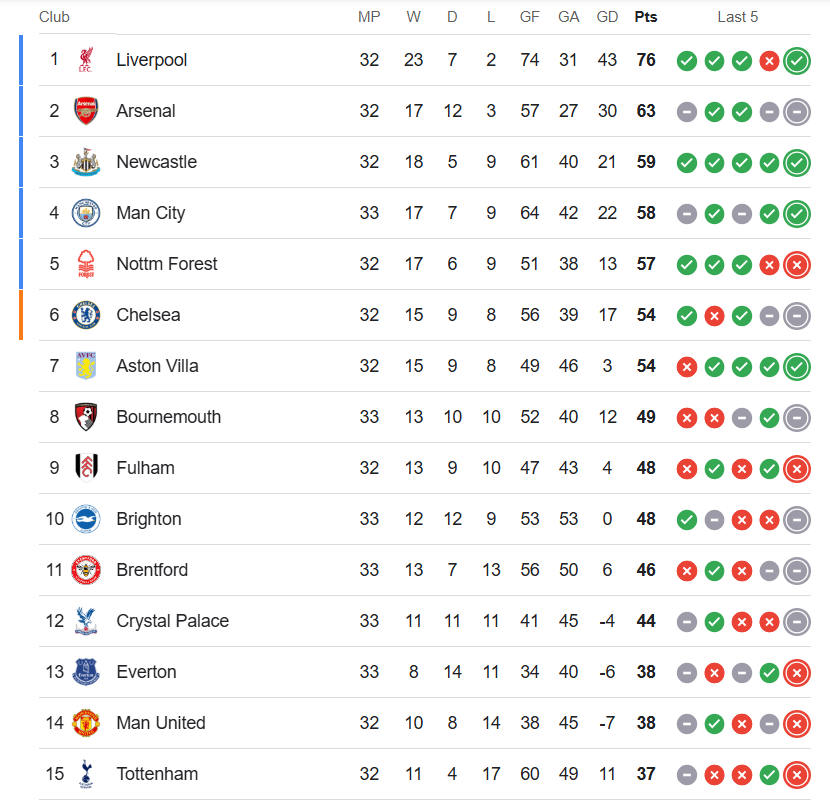Click the Liverpool club crest
The height and width of the screenshot is (800, 830).
[86, 60]
